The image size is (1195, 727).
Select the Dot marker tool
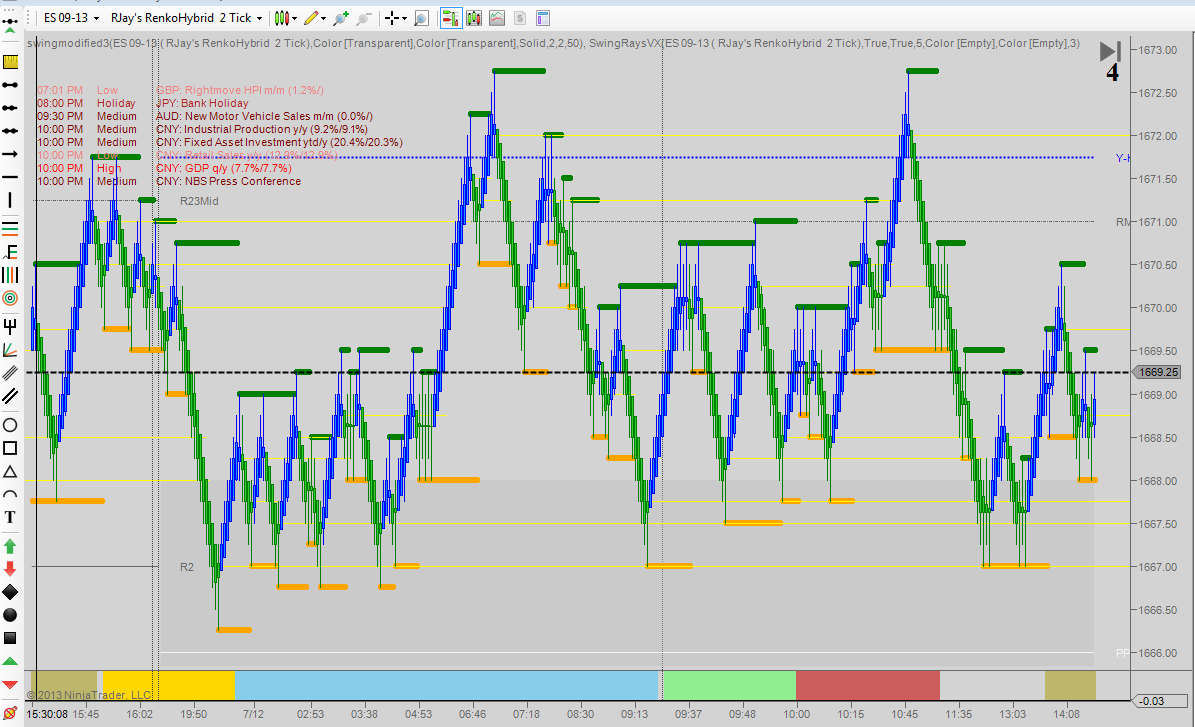coord(10,615)
